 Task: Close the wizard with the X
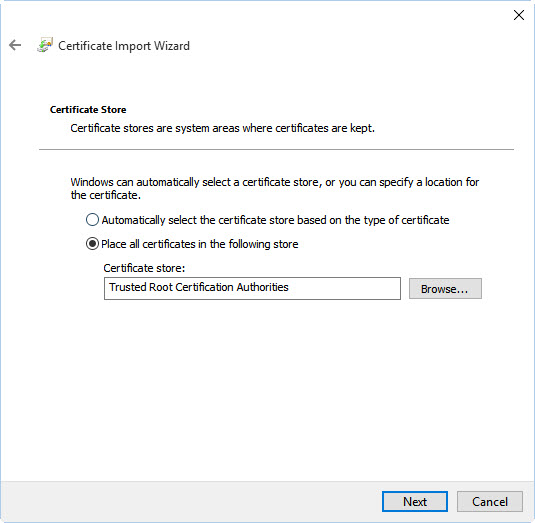point(519,15)
